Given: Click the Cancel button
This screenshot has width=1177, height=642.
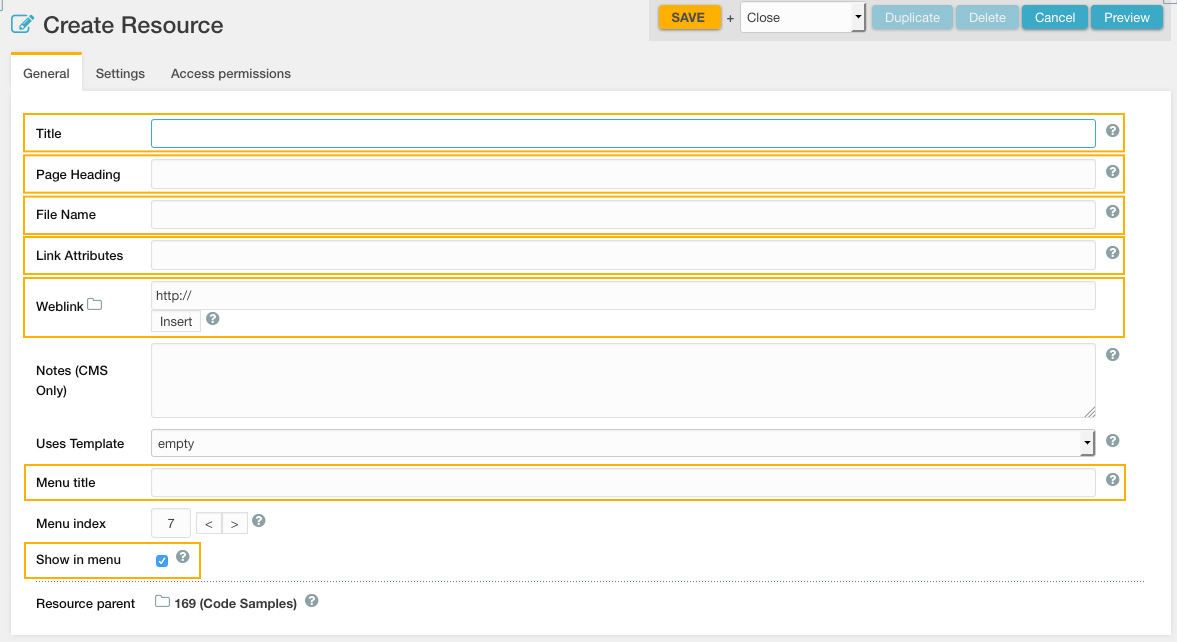Looking at the screenshot, I should (1055, 18).
